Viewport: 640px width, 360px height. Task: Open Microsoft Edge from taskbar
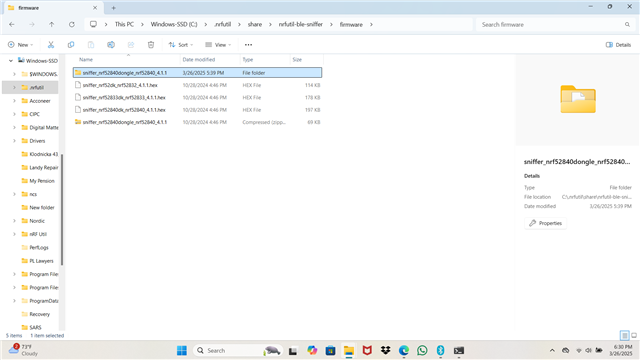404,350
